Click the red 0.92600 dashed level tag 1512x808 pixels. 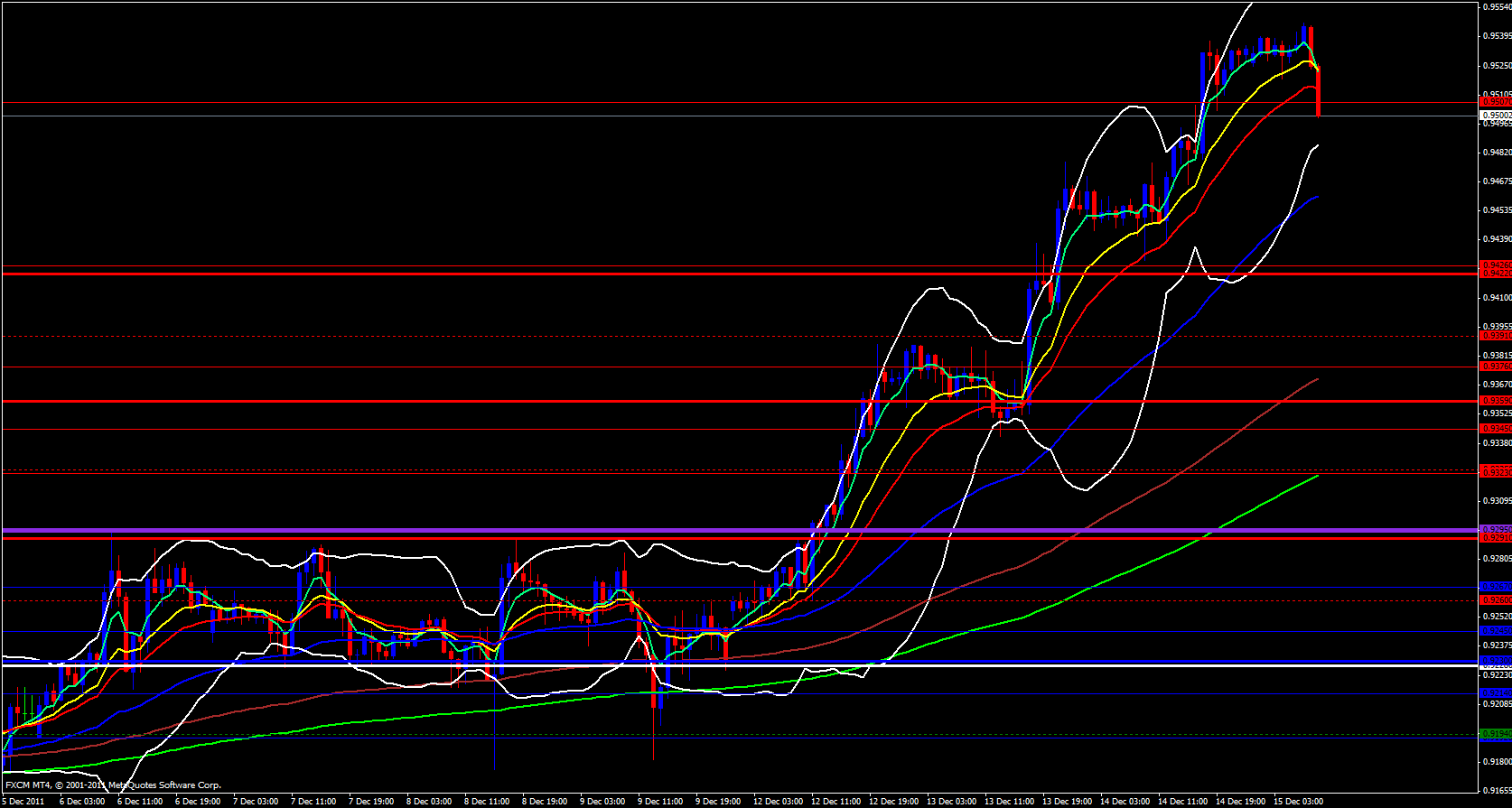coord(1495,600)
